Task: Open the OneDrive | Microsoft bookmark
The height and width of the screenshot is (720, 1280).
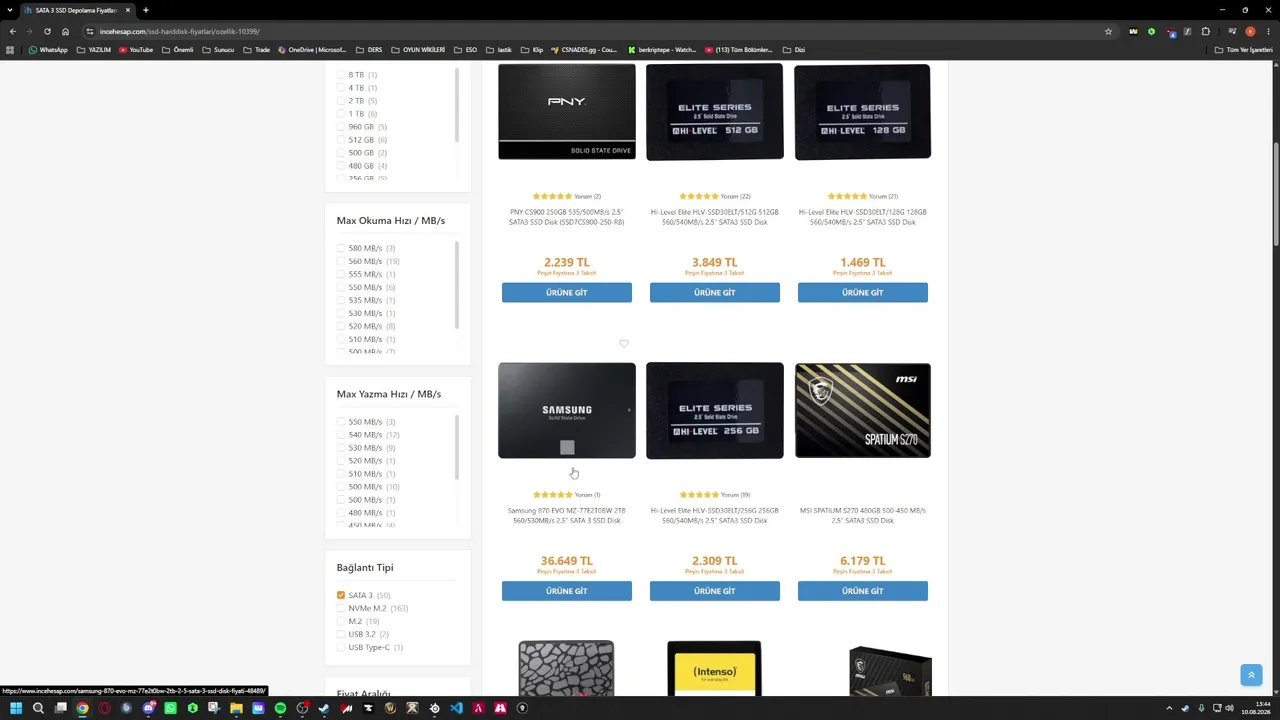Action: pos(312,50)
